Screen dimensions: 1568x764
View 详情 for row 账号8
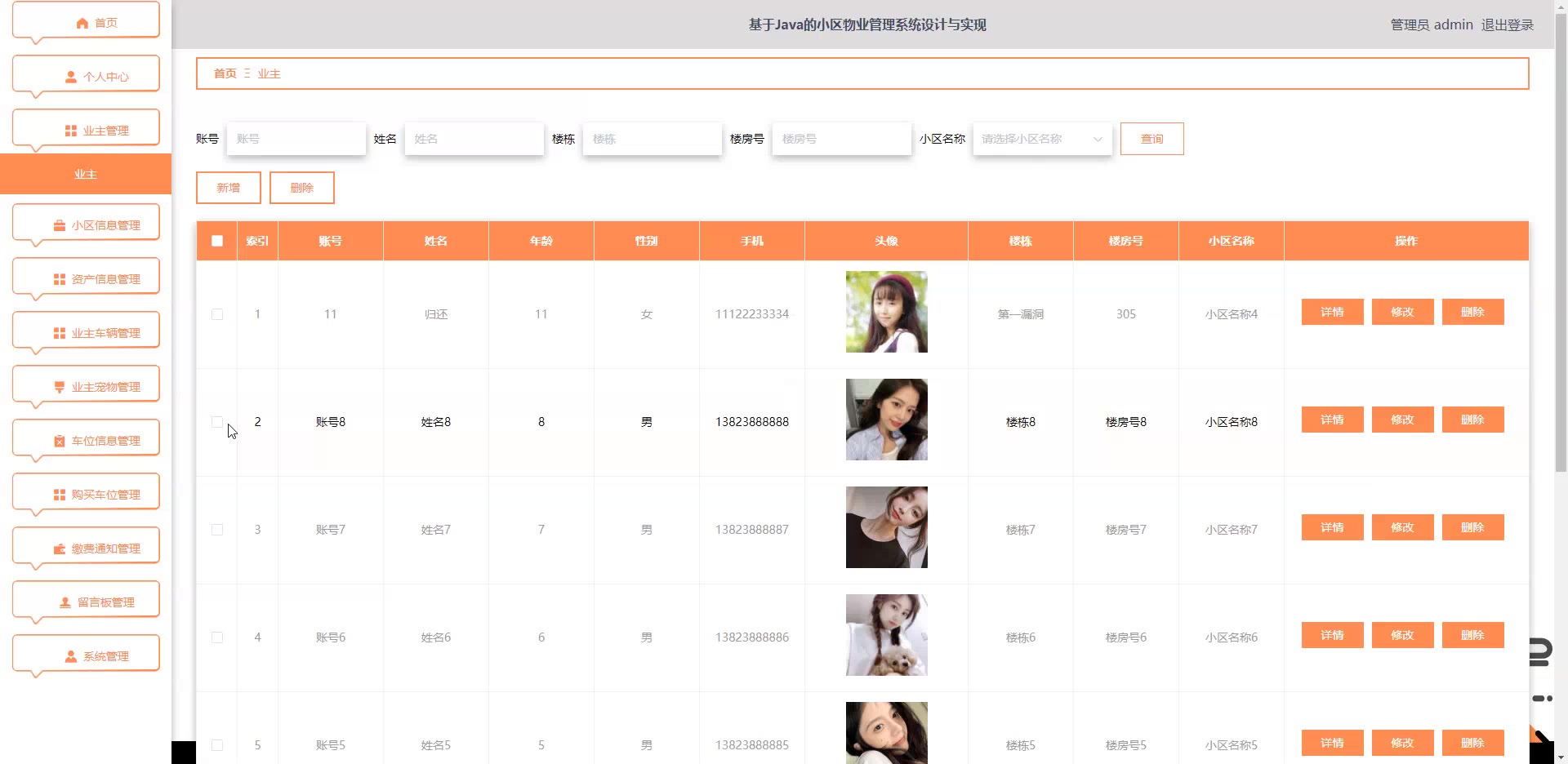[1332, 420]
